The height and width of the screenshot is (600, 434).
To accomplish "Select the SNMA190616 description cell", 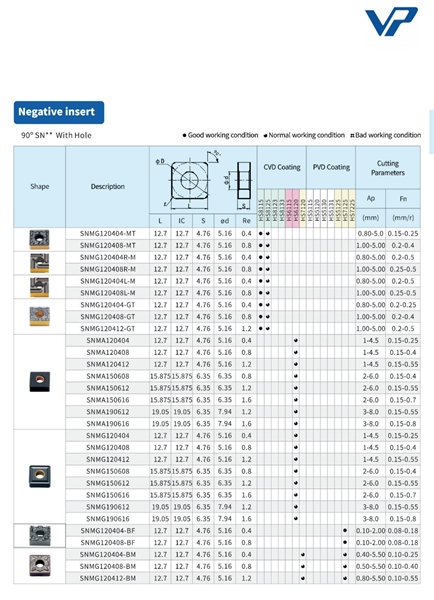I will [x=108, y=424].
